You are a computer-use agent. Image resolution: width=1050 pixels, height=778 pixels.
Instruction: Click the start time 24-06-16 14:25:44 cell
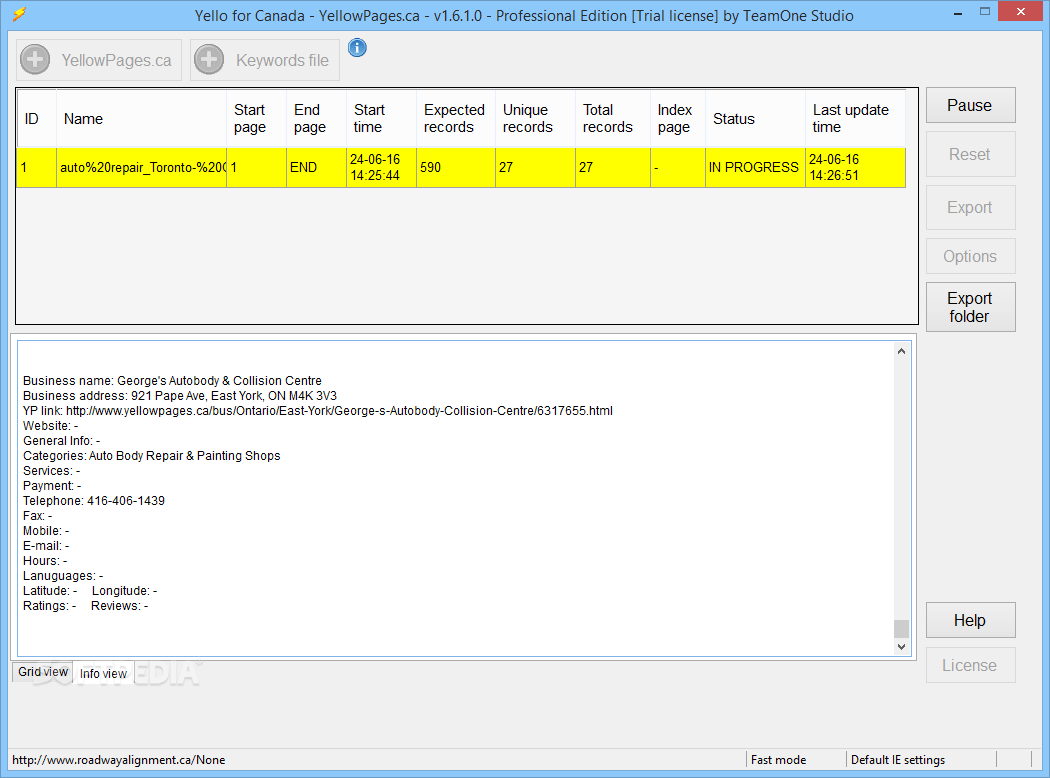click(x=381, y=167)
